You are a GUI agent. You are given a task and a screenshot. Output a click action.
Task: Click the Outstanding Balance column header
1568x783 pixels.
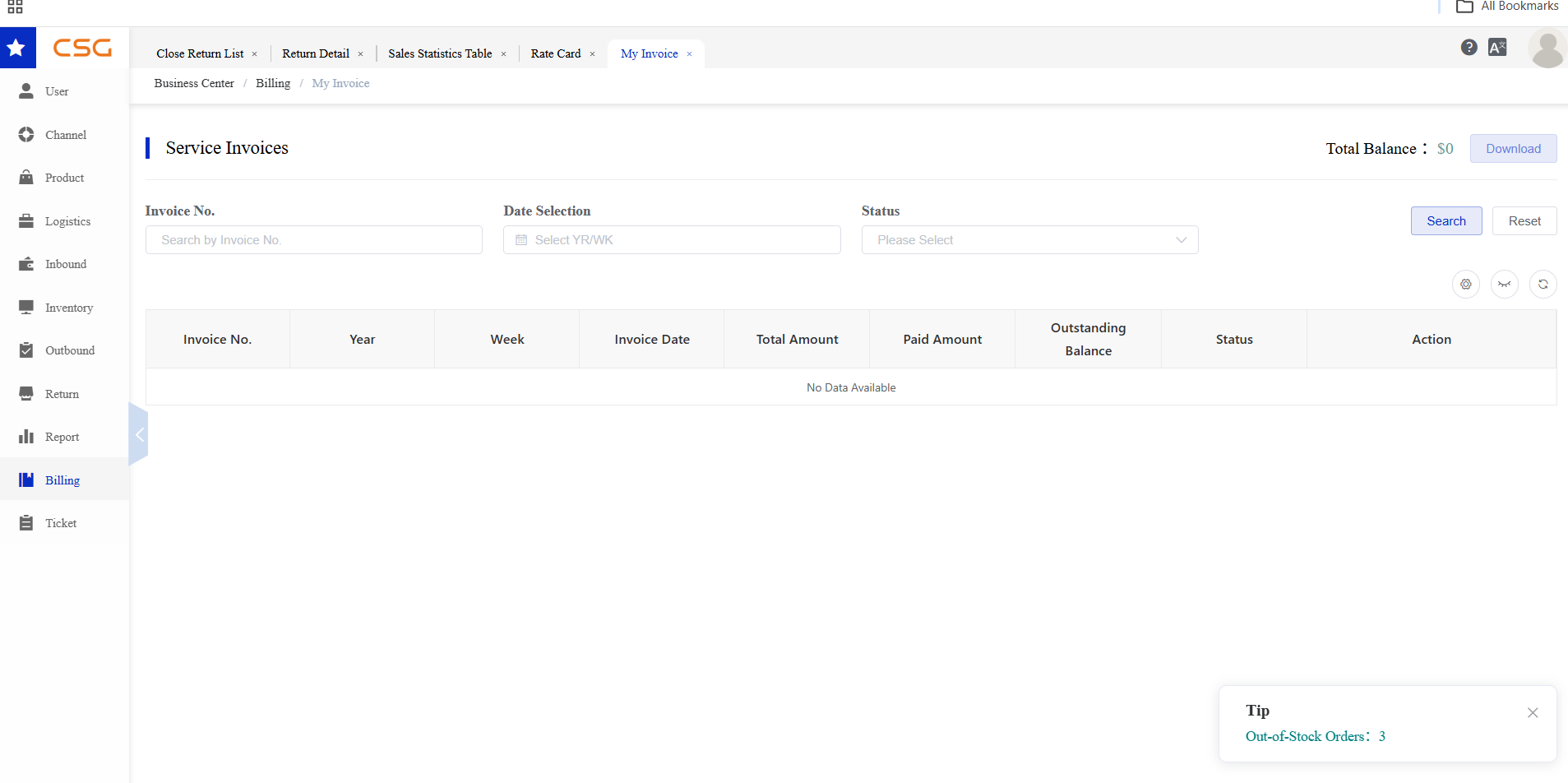1088,340
